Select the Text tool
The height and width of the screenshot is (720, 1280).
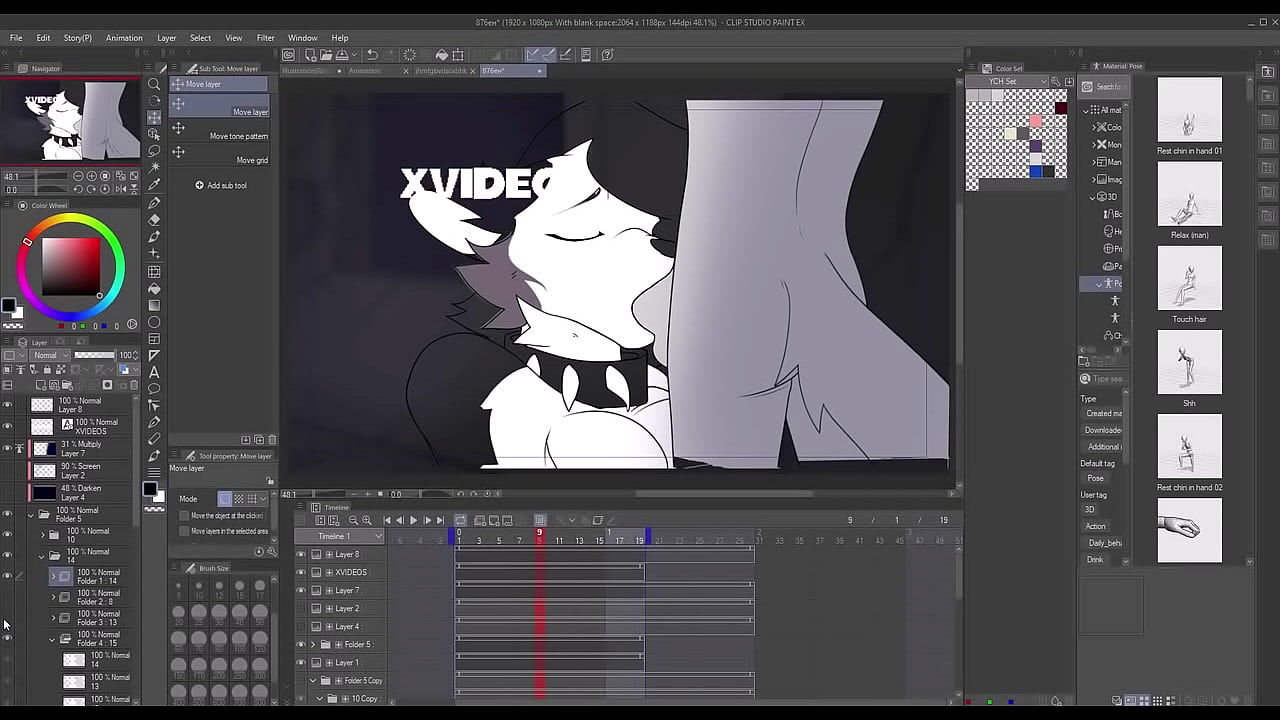click(x=154, y=372)
